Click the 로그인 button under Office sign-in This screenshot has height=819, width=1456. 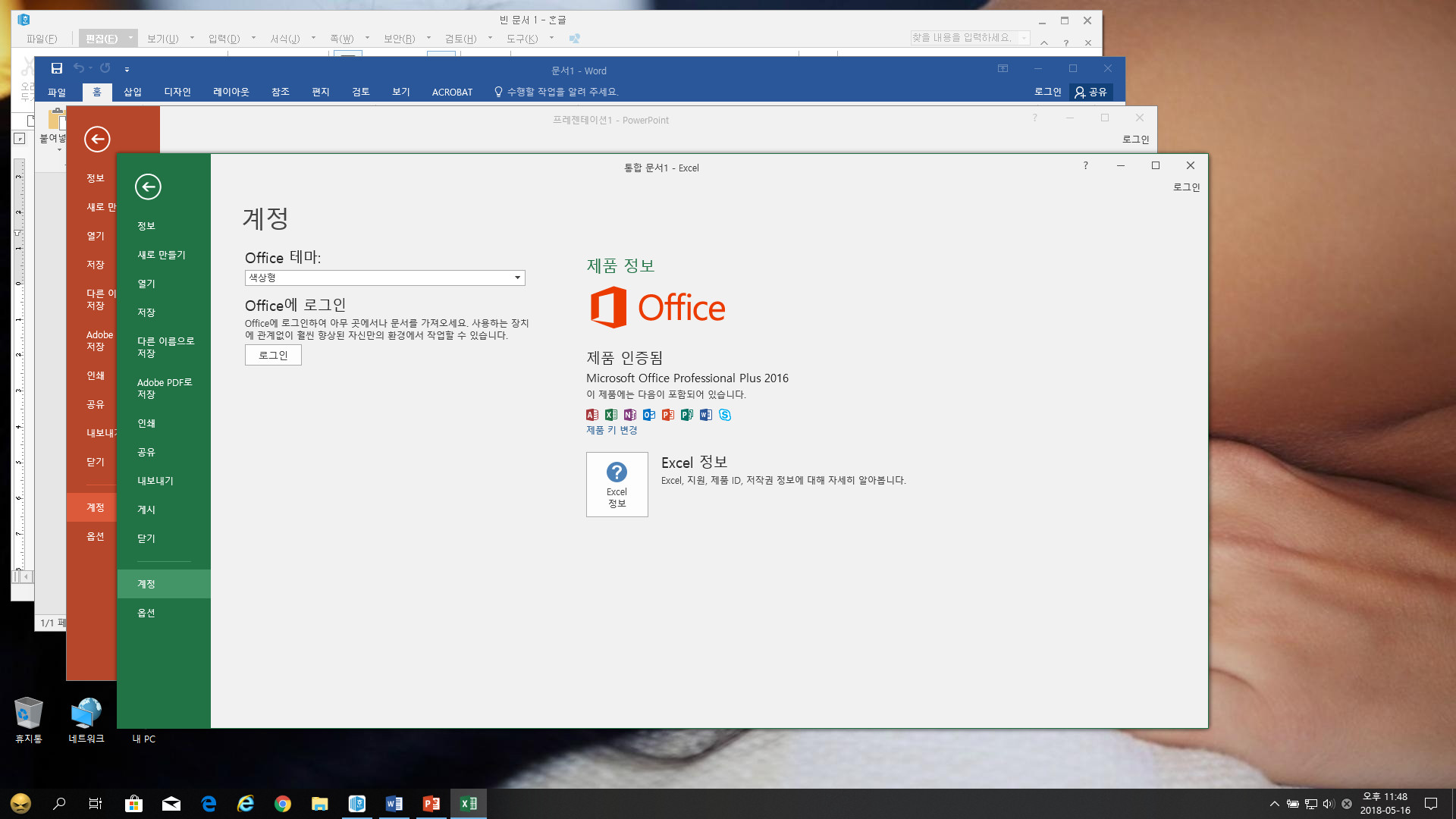tap(273, 355)
